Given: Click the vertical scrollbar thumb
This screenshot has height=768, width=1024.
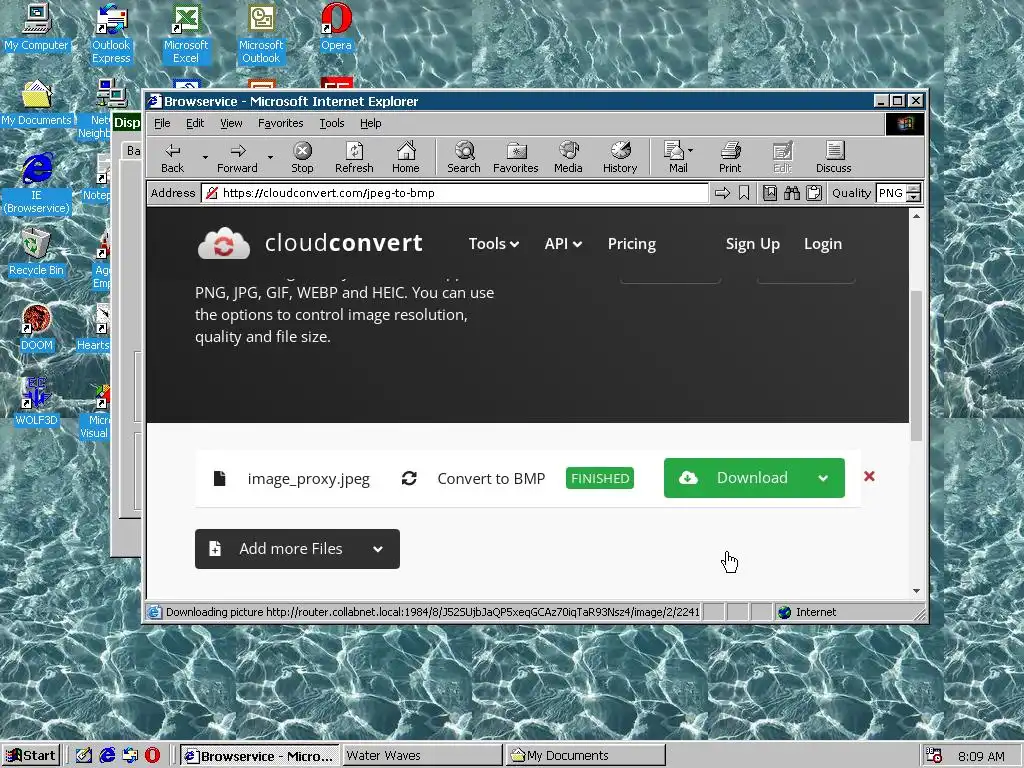Looking at the screenshot, I should pyautogui.click(x=916, y=366).
